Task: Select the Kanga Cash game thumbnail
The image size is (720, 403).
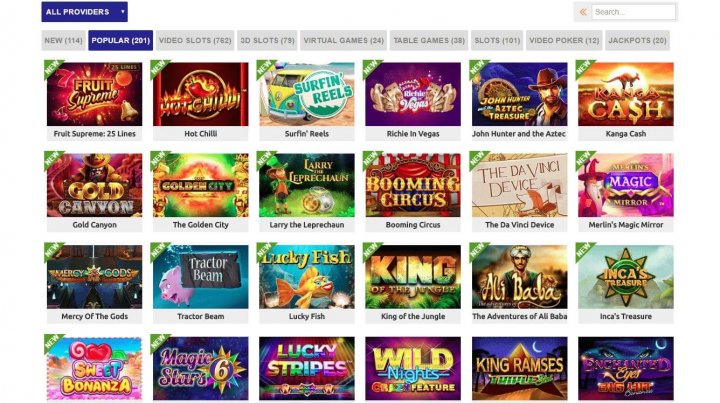Action: coord(626,94)
